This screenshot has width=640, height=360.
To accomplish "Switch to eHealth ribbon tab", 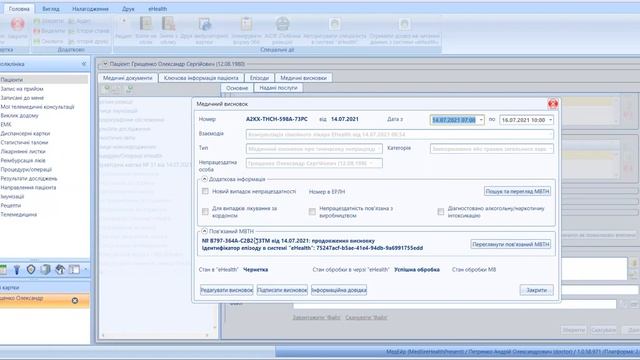I will [x=158, y=9].
